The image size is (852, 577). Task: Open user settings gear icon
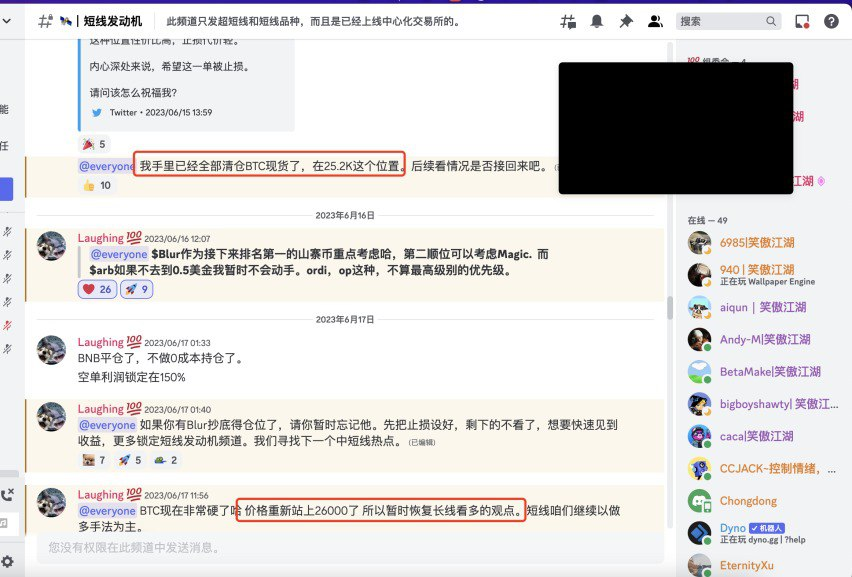8,561
